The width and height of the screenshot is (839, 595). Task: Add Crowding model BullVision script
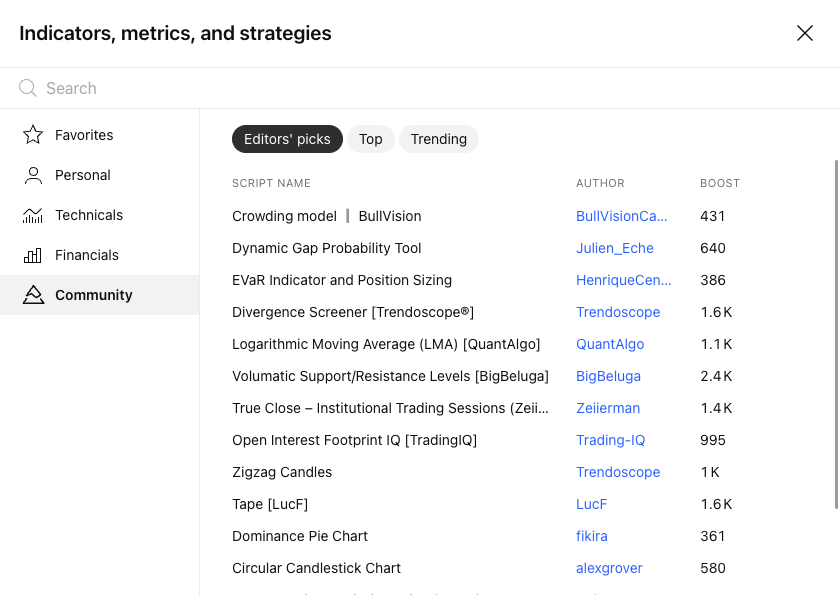click(x=327, y=216)
